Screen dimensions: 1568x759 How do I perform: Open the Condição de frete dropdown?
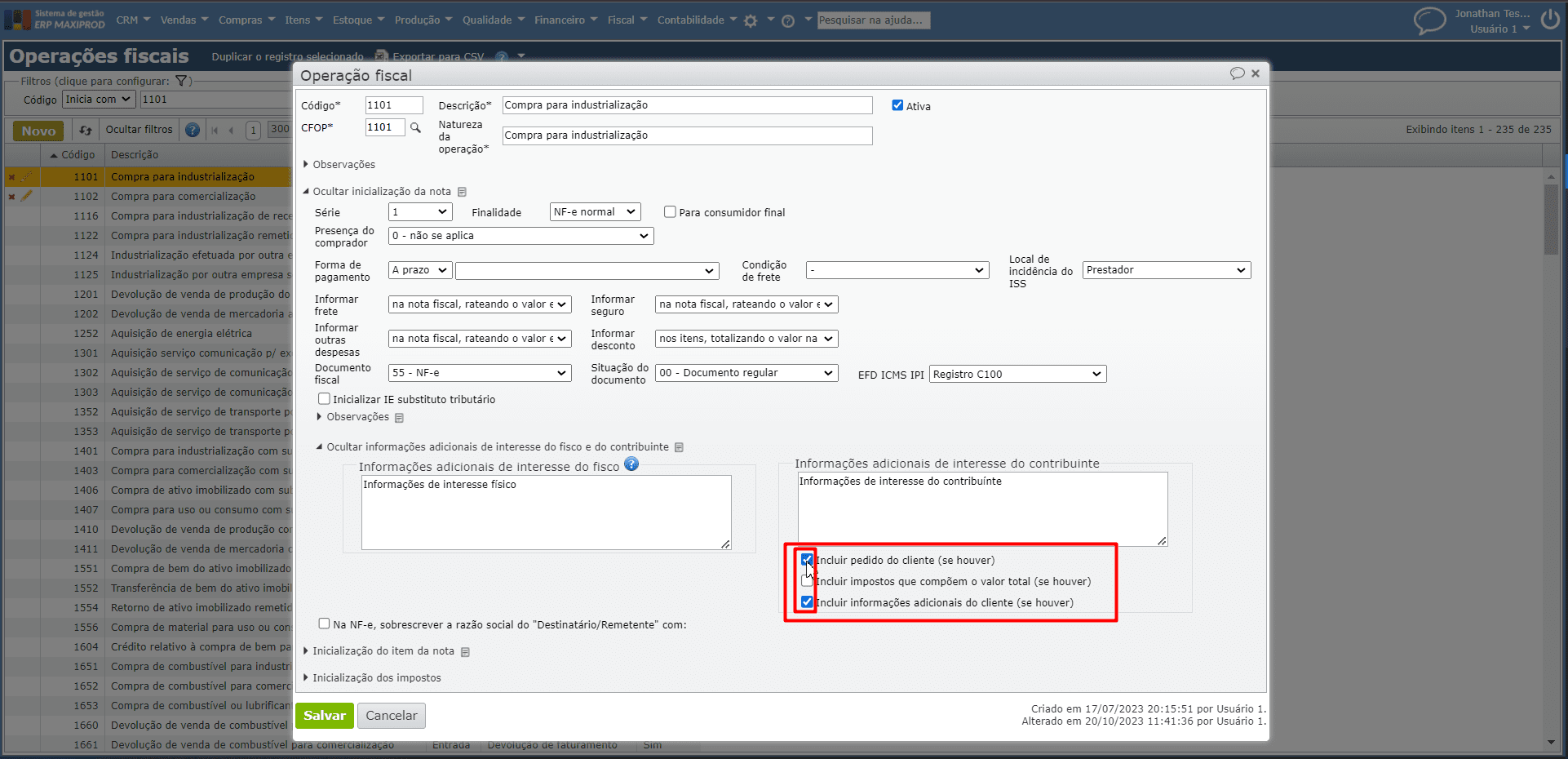[897, 270]
